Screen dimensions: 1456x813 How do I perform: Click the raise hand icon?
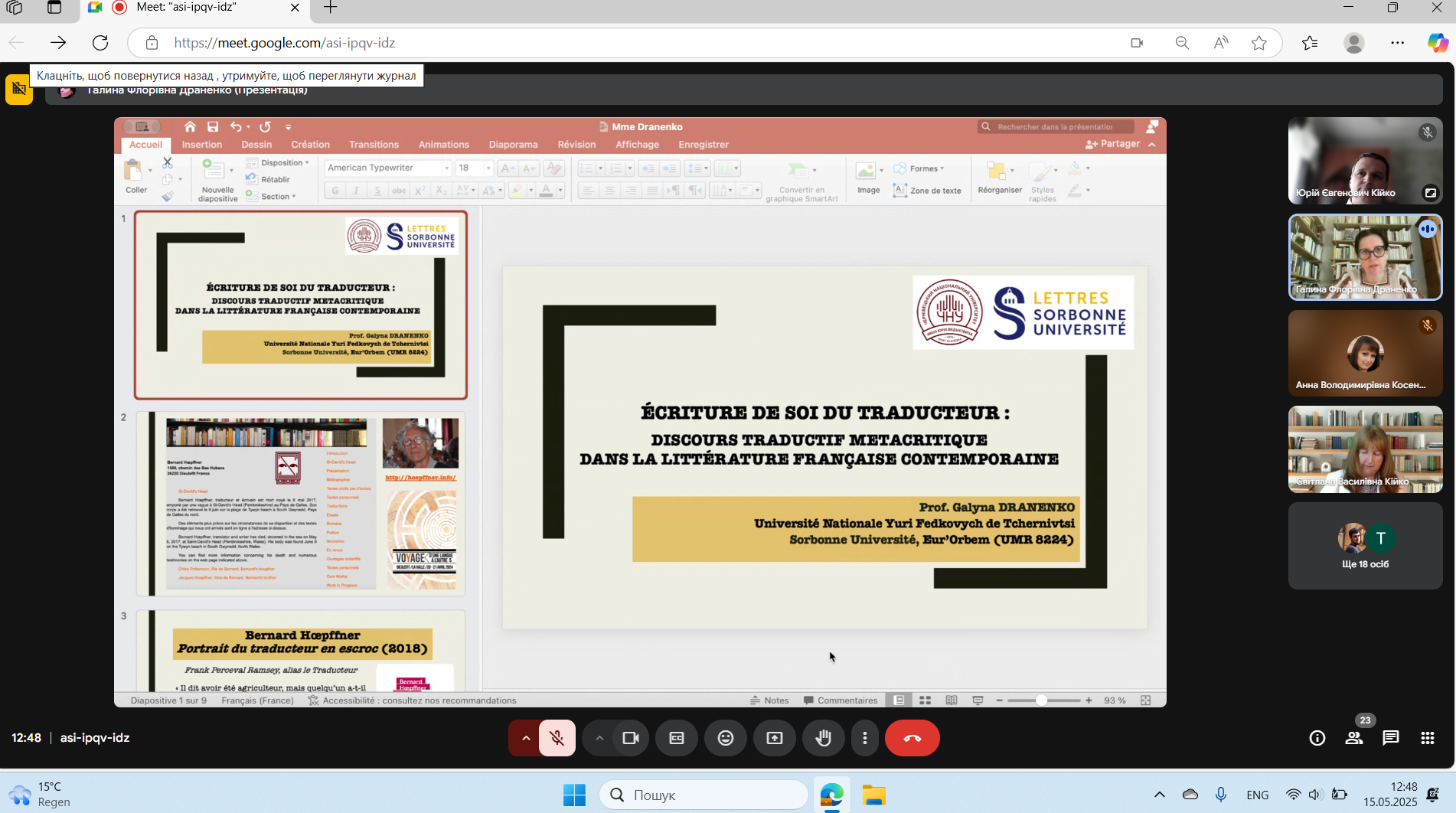824,738
